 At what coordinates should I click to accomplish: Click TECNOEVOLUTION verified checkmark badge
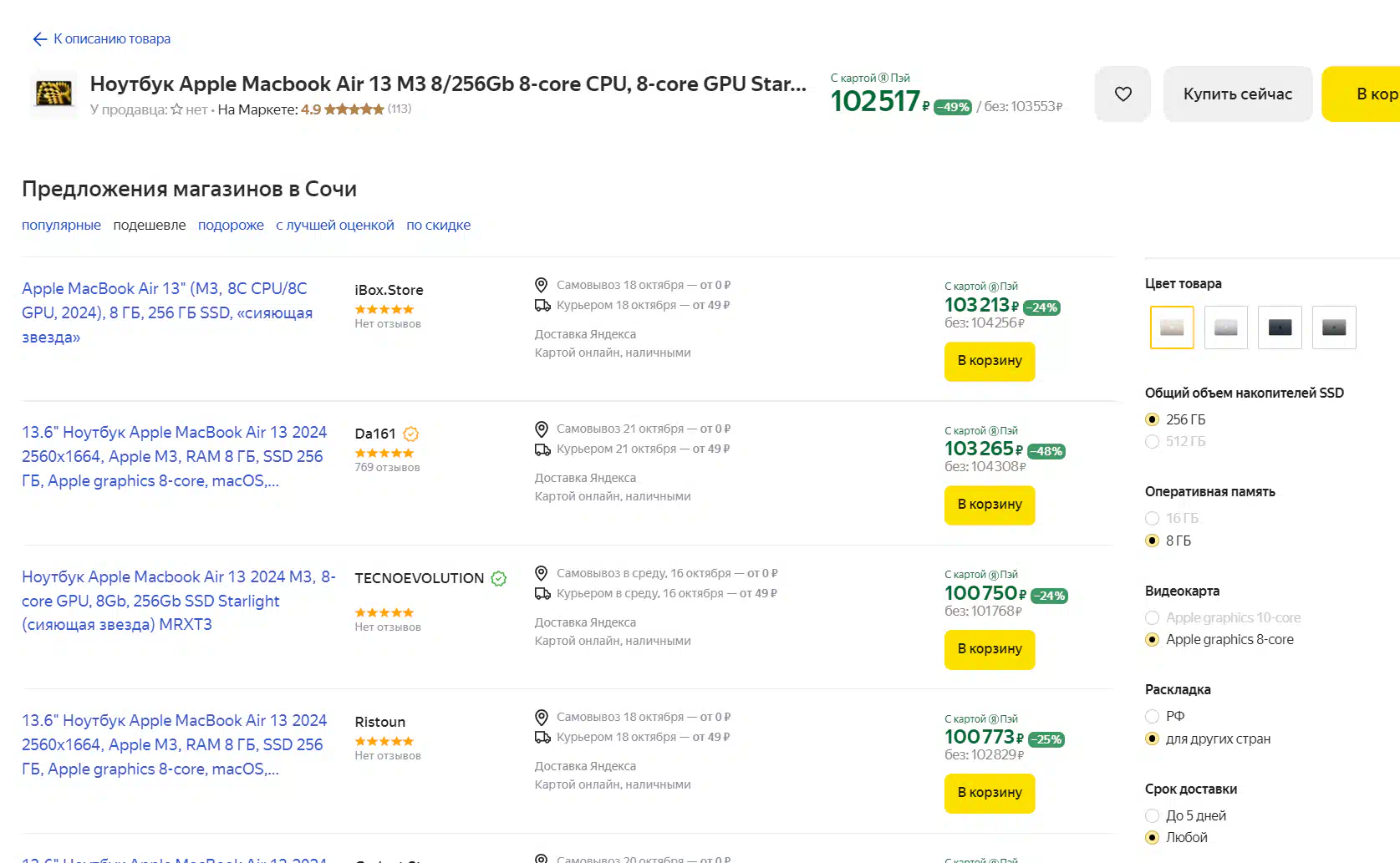(x=499, y=578)
